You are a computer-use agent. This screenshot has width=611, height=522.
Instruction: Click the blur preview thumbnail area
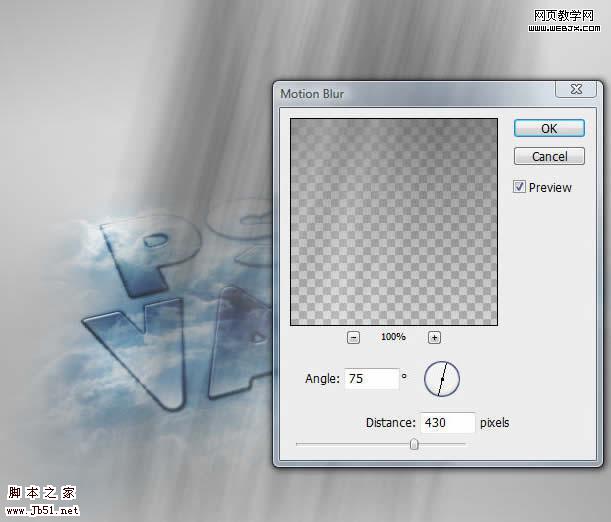394,222
